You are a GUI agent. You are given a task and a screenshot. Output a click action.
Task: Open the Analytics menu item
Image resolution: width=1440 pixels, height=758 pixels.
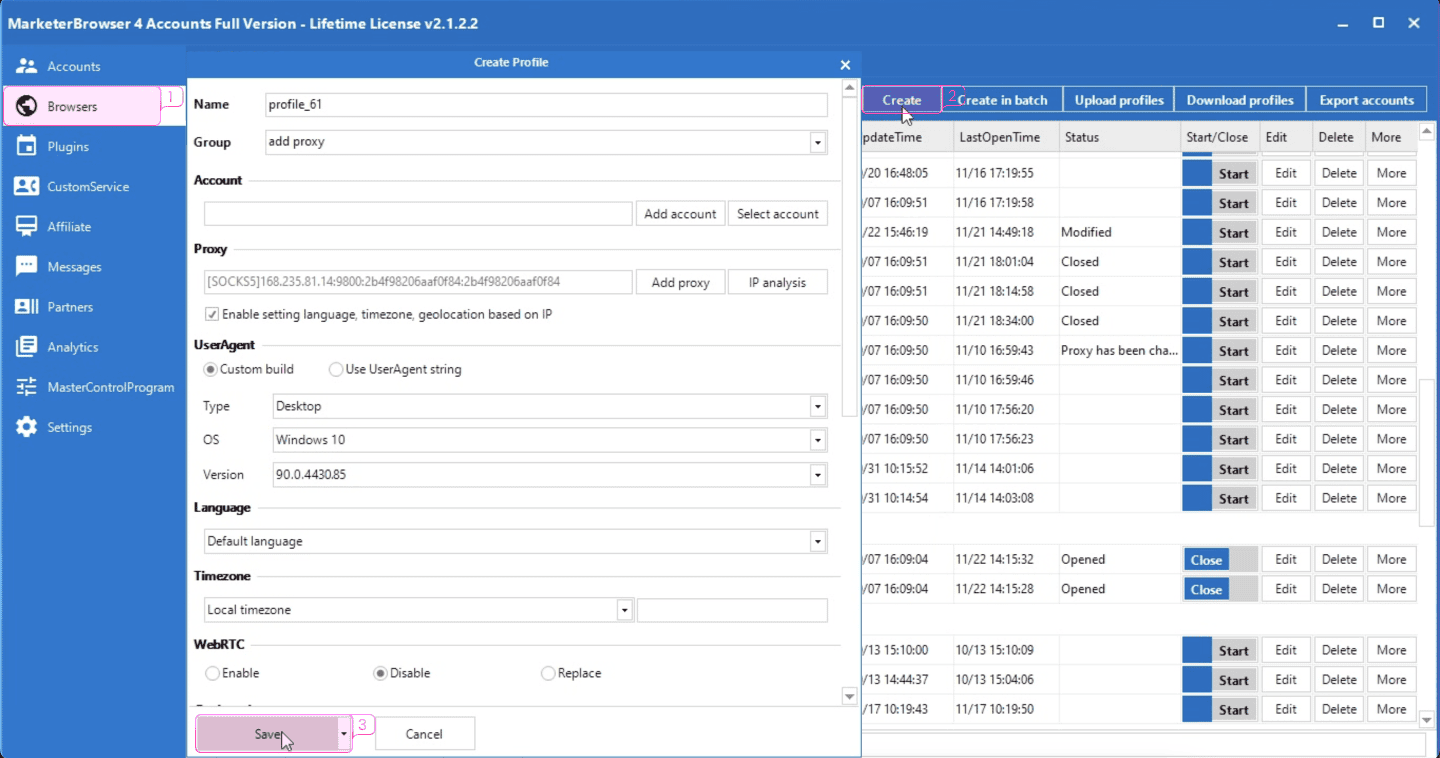(x=73, y=347)
